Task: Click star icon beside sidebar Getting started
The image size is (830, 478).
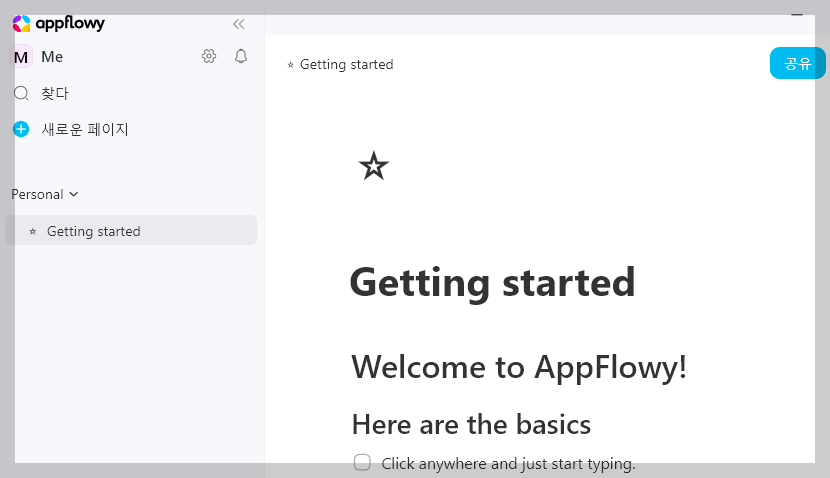Action: 33,231
